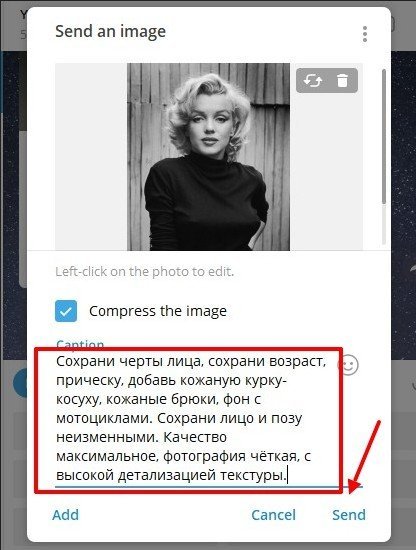Click the "Compress the image" label text
416x550 pixels.
tap(158, 311)
